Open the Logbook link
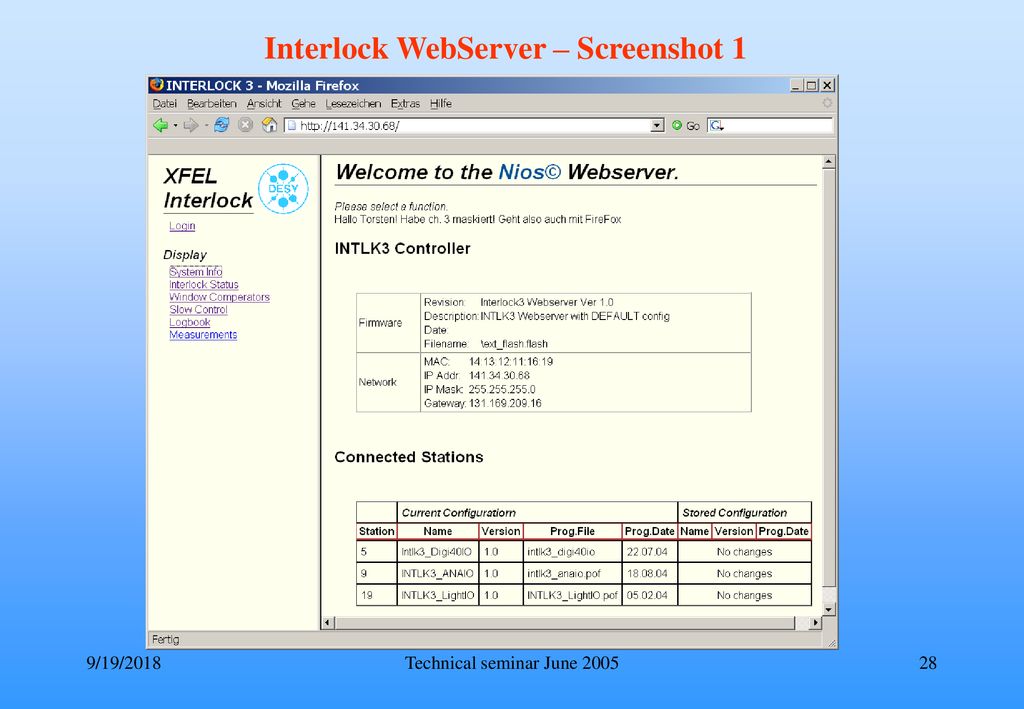Screen dimensions: 1024x709 coord(190,322)
